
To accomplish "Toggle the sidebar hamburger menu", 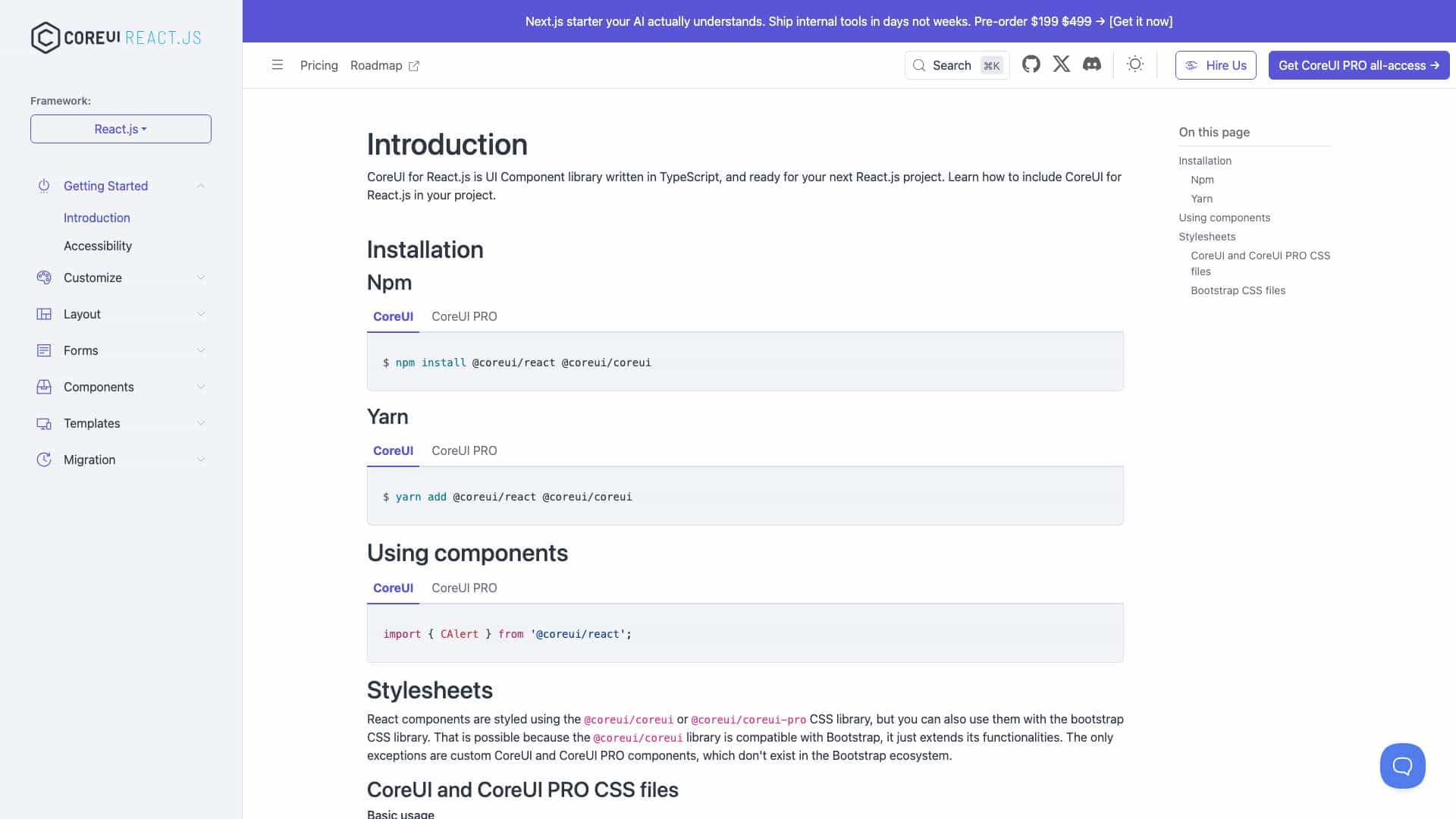I will pyautogui.click(x=278, y=65).
